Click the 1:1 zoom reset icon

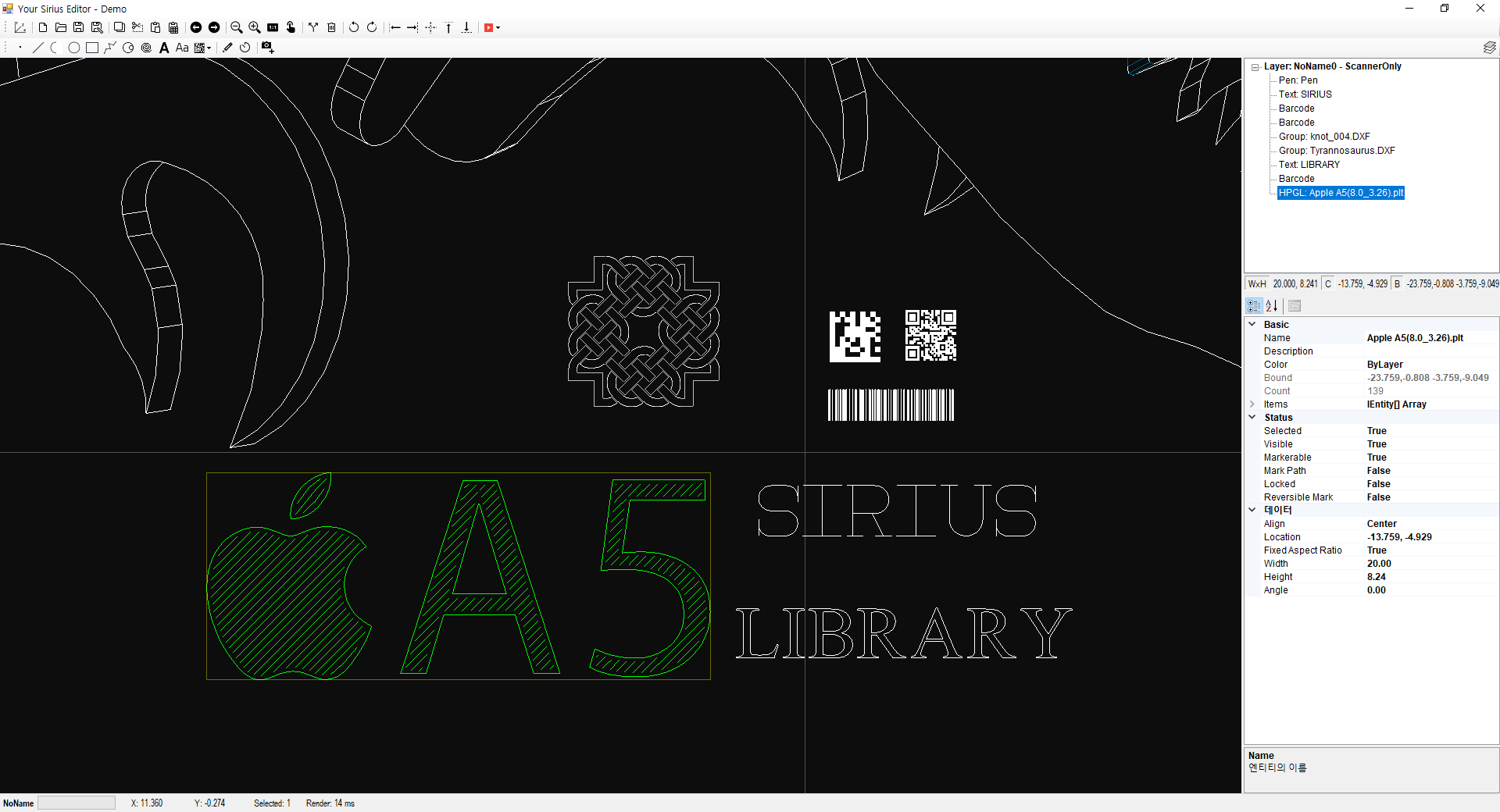(x=273, y=27)
